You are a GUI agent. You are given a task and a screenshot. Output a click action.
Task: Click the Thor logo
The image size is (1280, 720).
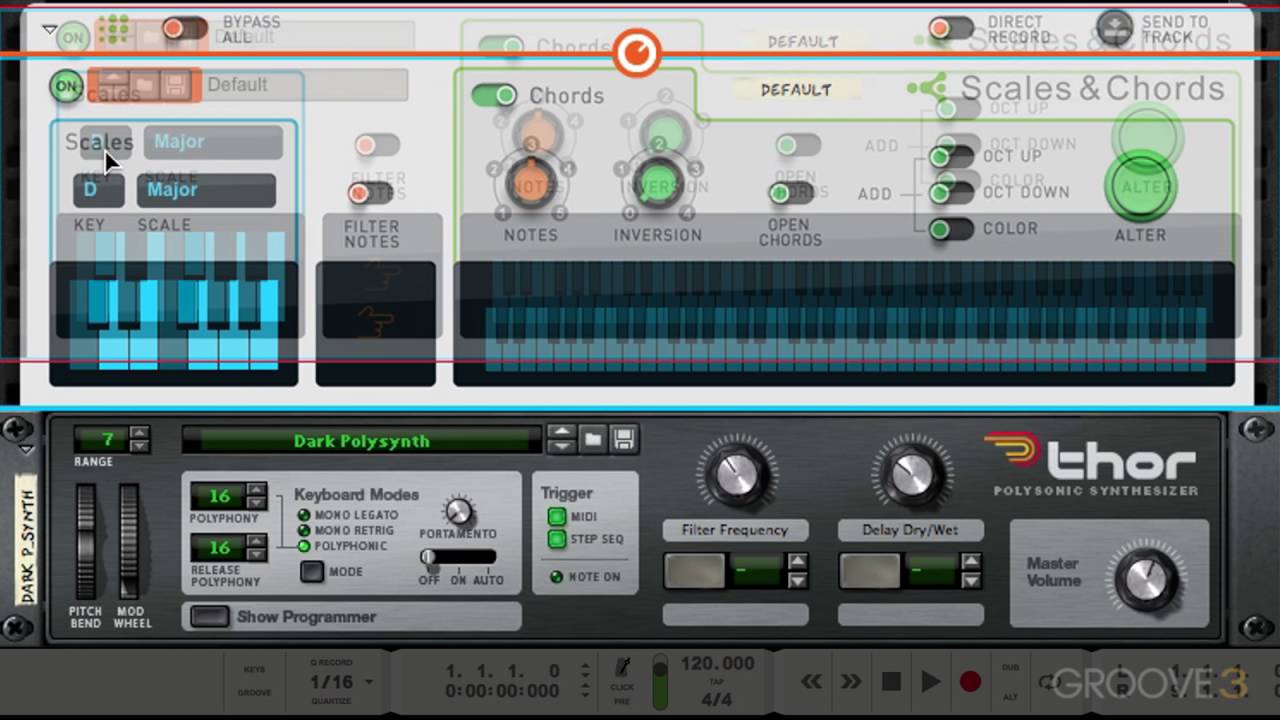(1091, 463)
